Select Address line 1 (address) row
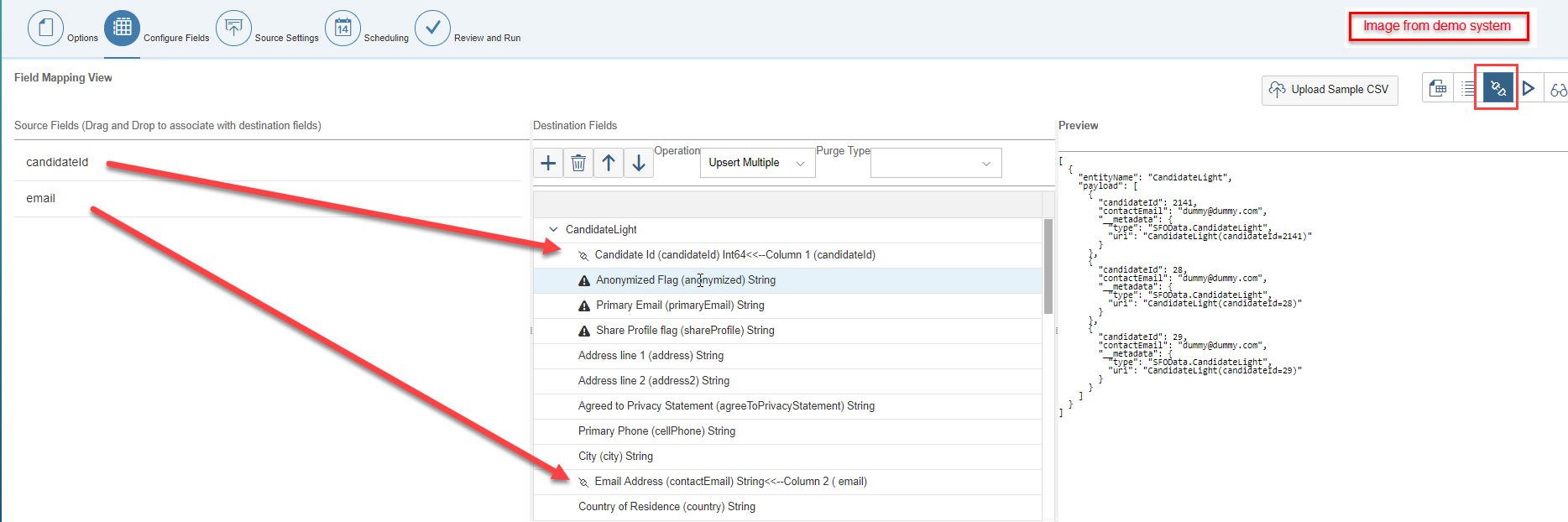This screenshot has width=1568, height=522. click(787, 356)
